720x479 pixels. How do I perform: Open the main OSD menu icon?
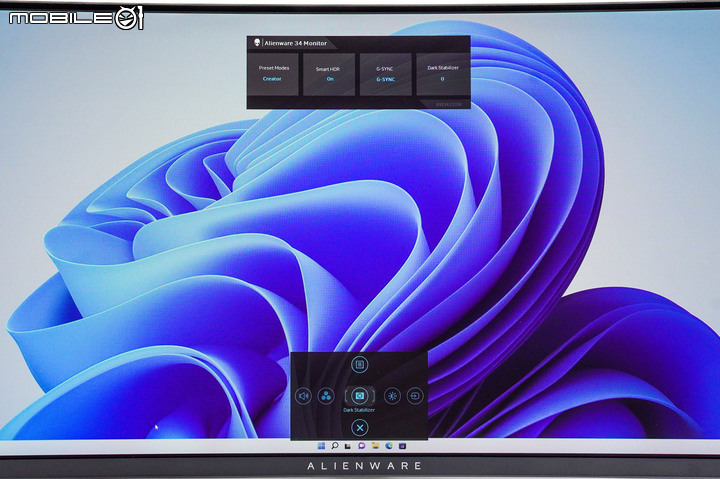tap(360, 365)
